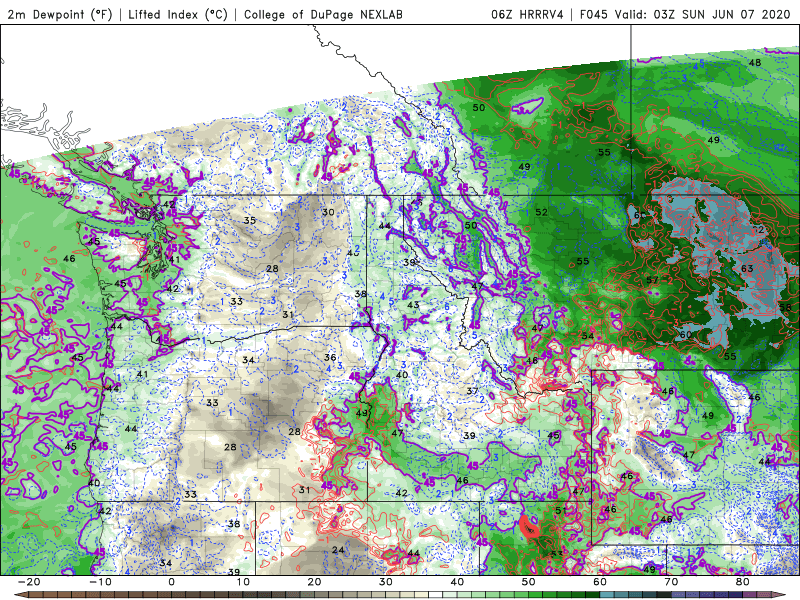This screenshot has height=600, width=800.
Task: Click the dewpoint value 63 on the map
Action: tap(747, 268)
